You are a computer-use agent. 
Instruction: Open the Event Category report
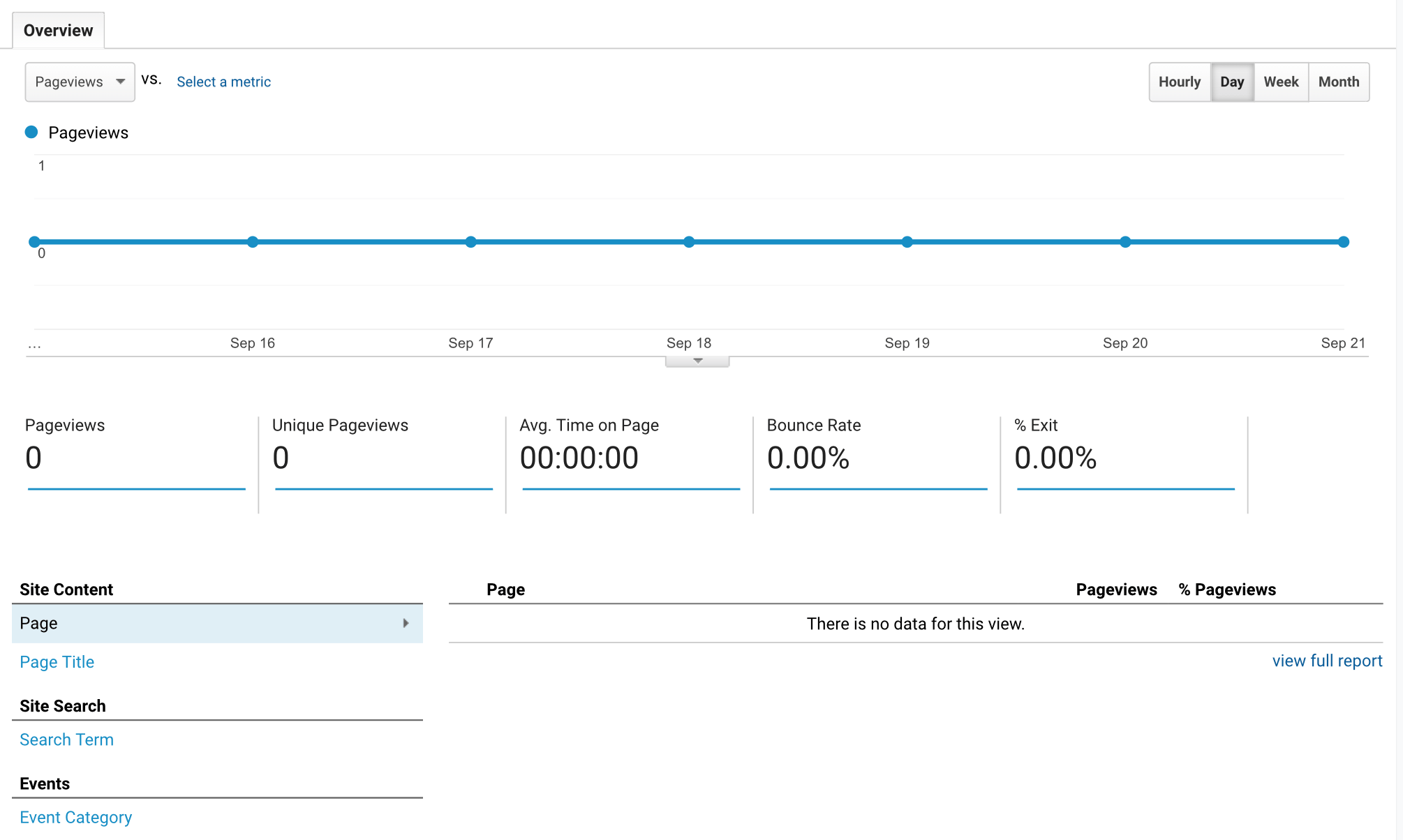tap(75, 816)
